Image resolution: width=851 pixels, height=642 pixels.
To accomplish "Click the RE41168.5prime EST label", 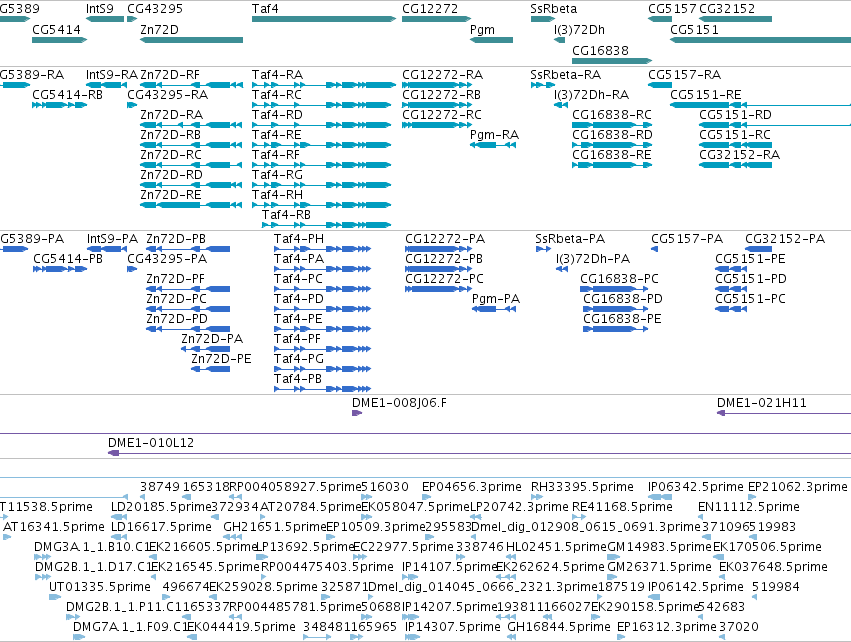I will pos(623,507).
